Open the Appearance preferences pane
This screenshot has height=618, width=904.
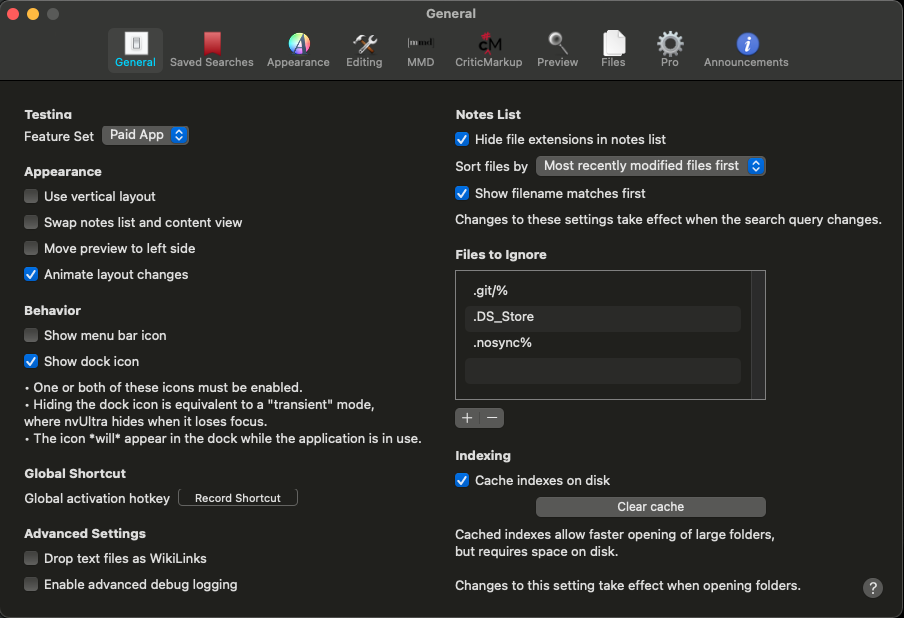click(298, 50)
